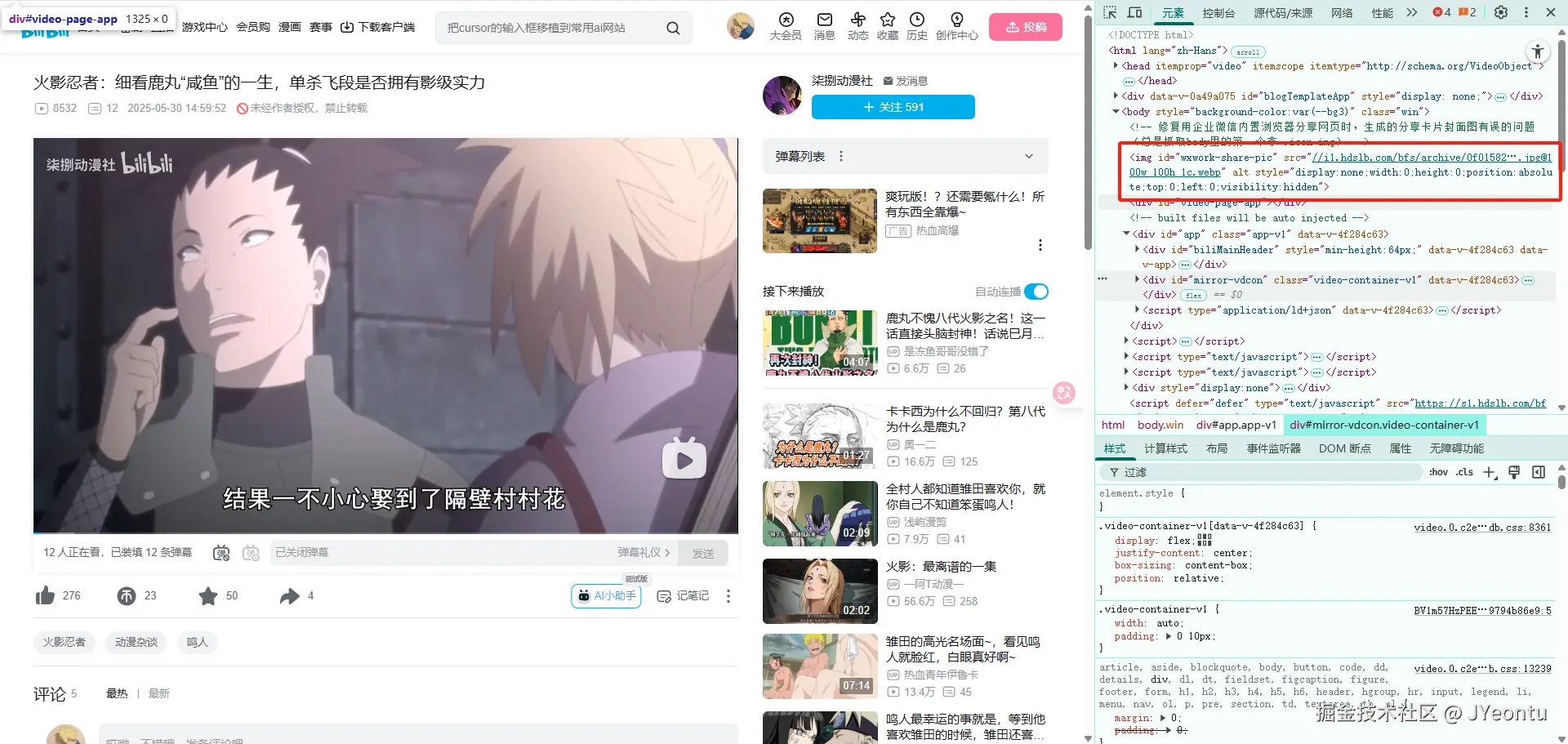Image resolution: width=1568 pixels, height=744 pixels.
Task: Favorite the video with star icon
Action: coord(208,596)
